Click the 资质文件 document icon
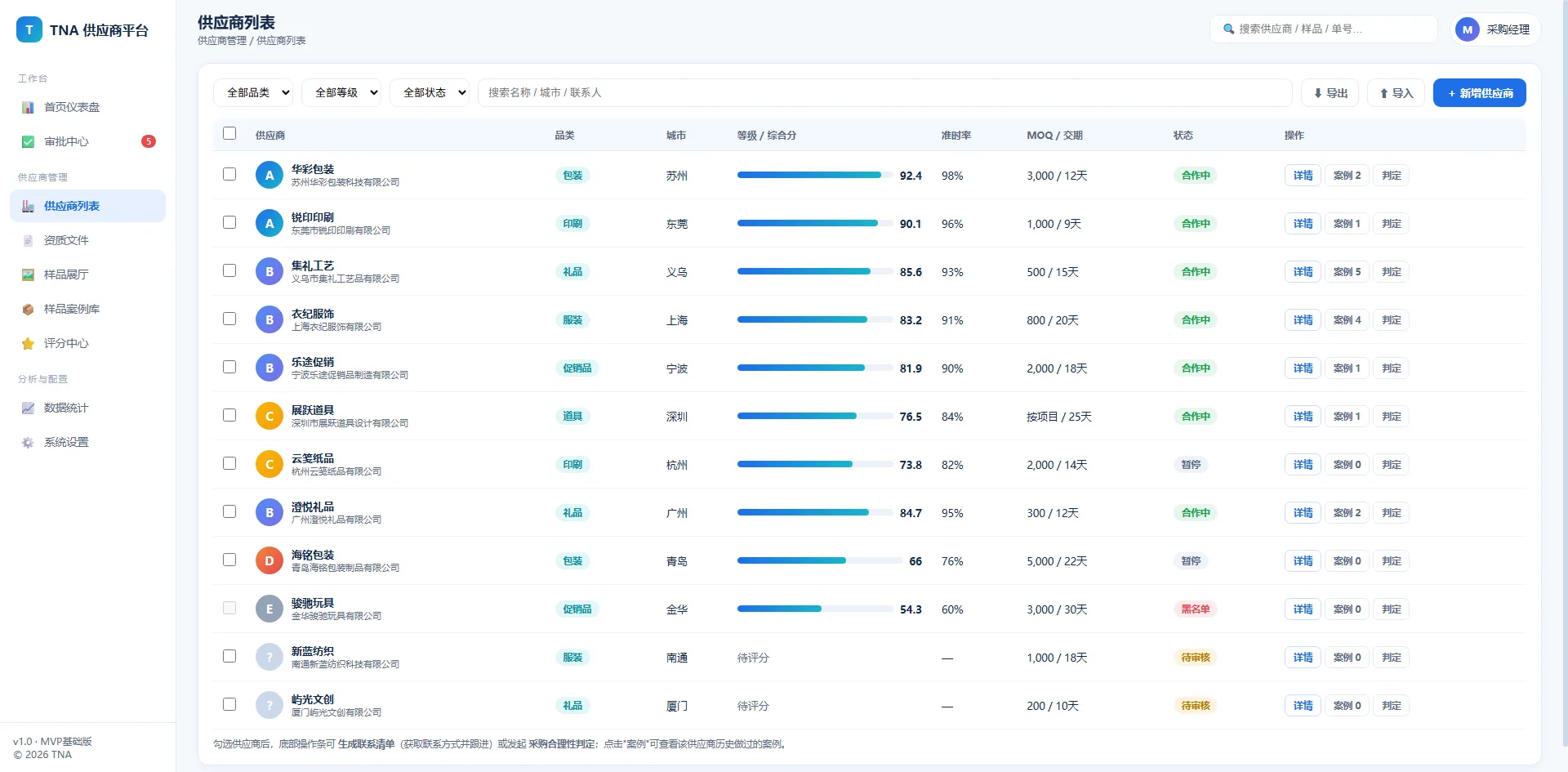1568x772 pixels. (28, 240)
